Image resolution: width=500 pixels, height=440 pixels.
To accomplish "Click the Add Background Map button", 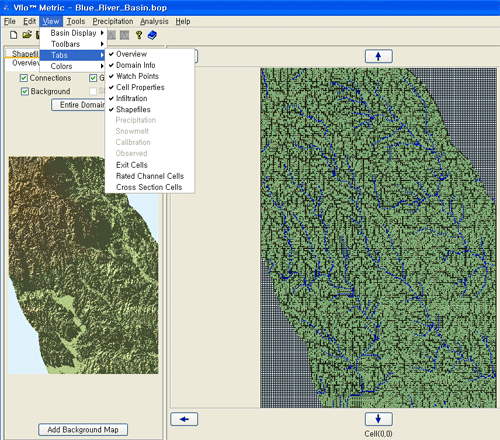I will pos(83,430).
